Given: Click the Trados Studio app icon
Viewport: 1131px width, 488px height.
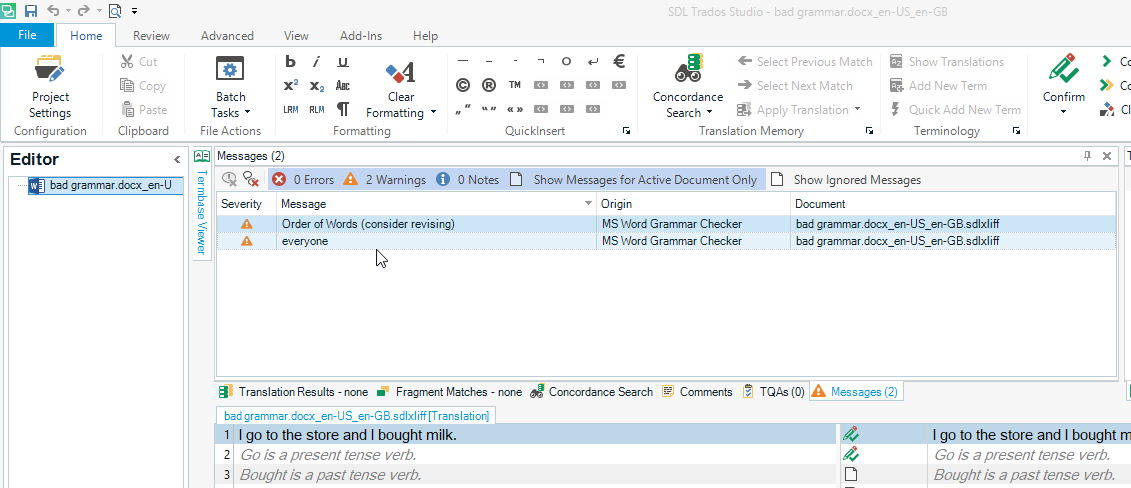Looking at the screenshot, I should pos(8,10).
